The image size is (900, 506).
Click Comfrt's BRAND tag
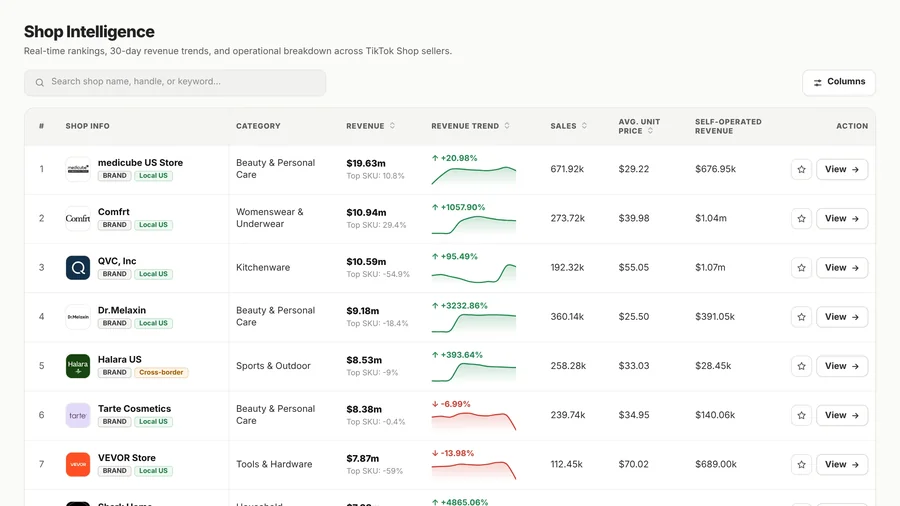pyautogui.click(x=114, y=225)
